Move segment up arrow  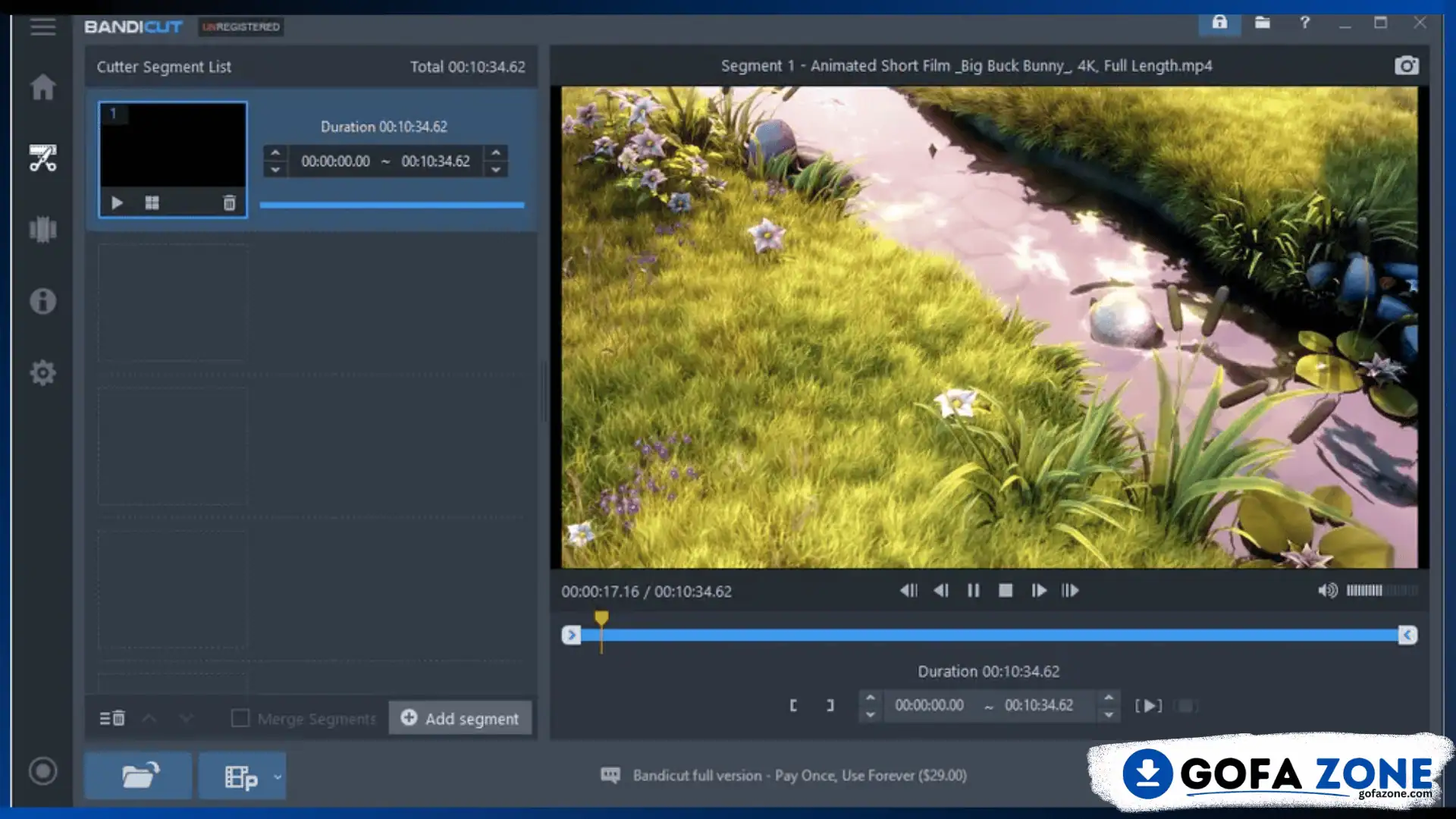pos(149,718)
